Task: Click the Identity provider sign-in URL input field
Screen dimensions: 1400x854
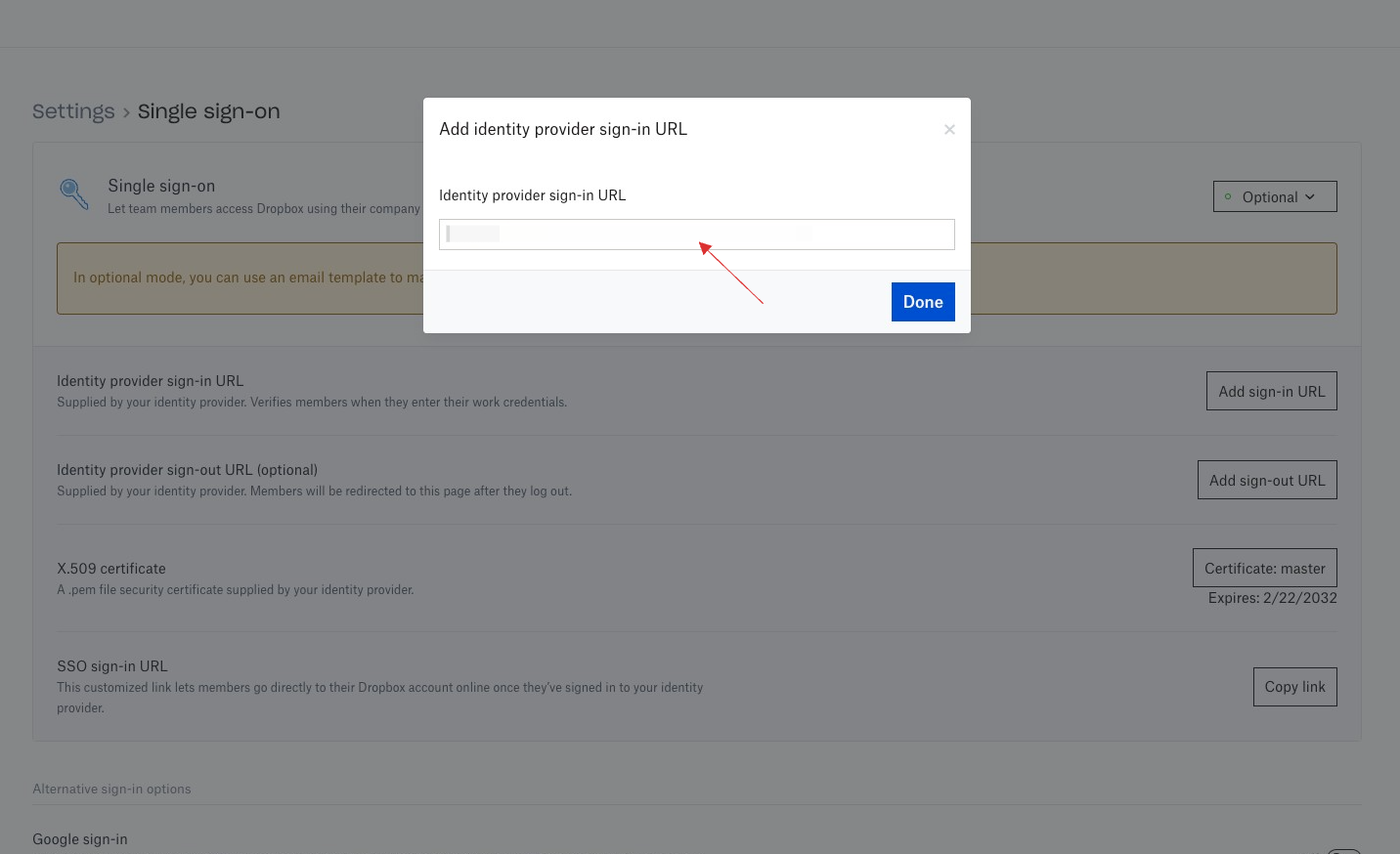Action: 696,235
